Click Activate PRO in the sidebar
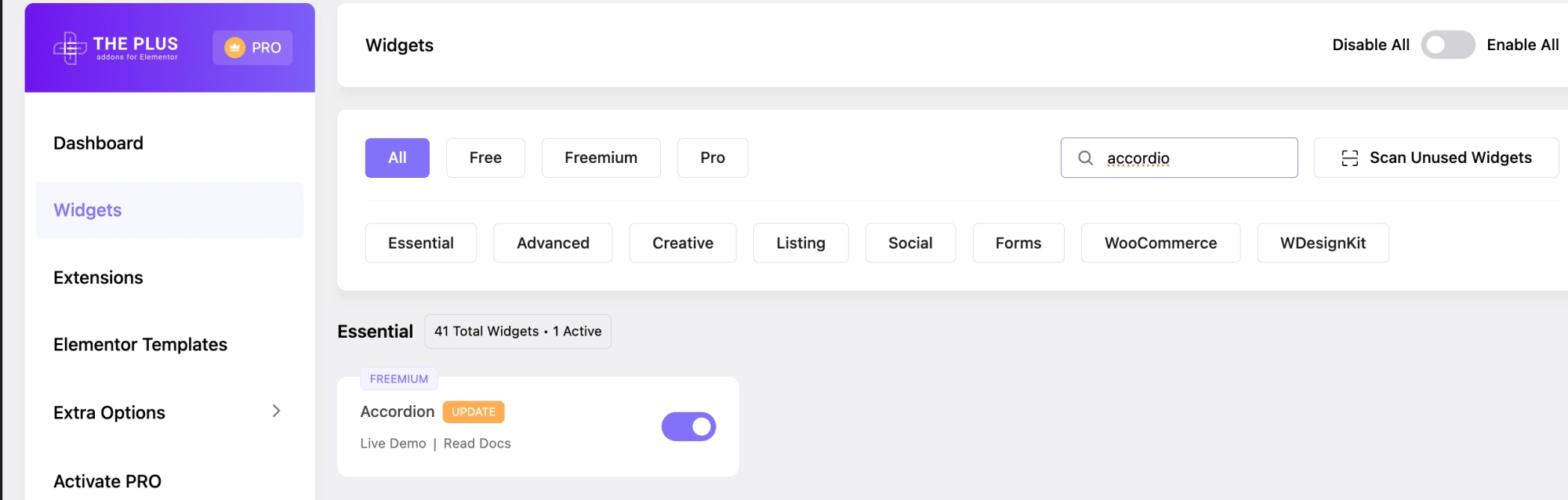The height and width of the screenshot is (500, 1568). tap(108, 480)
